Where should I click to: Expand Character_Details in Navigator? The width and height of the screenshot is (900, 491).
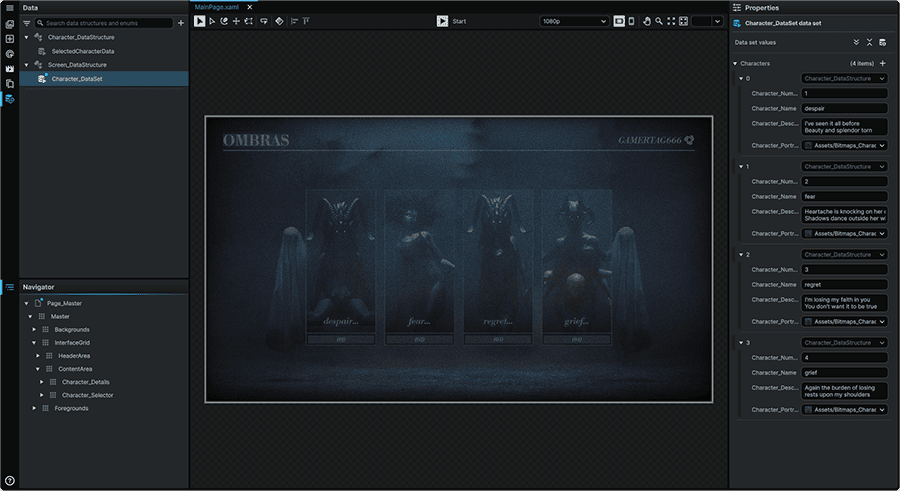coord(41,382)
